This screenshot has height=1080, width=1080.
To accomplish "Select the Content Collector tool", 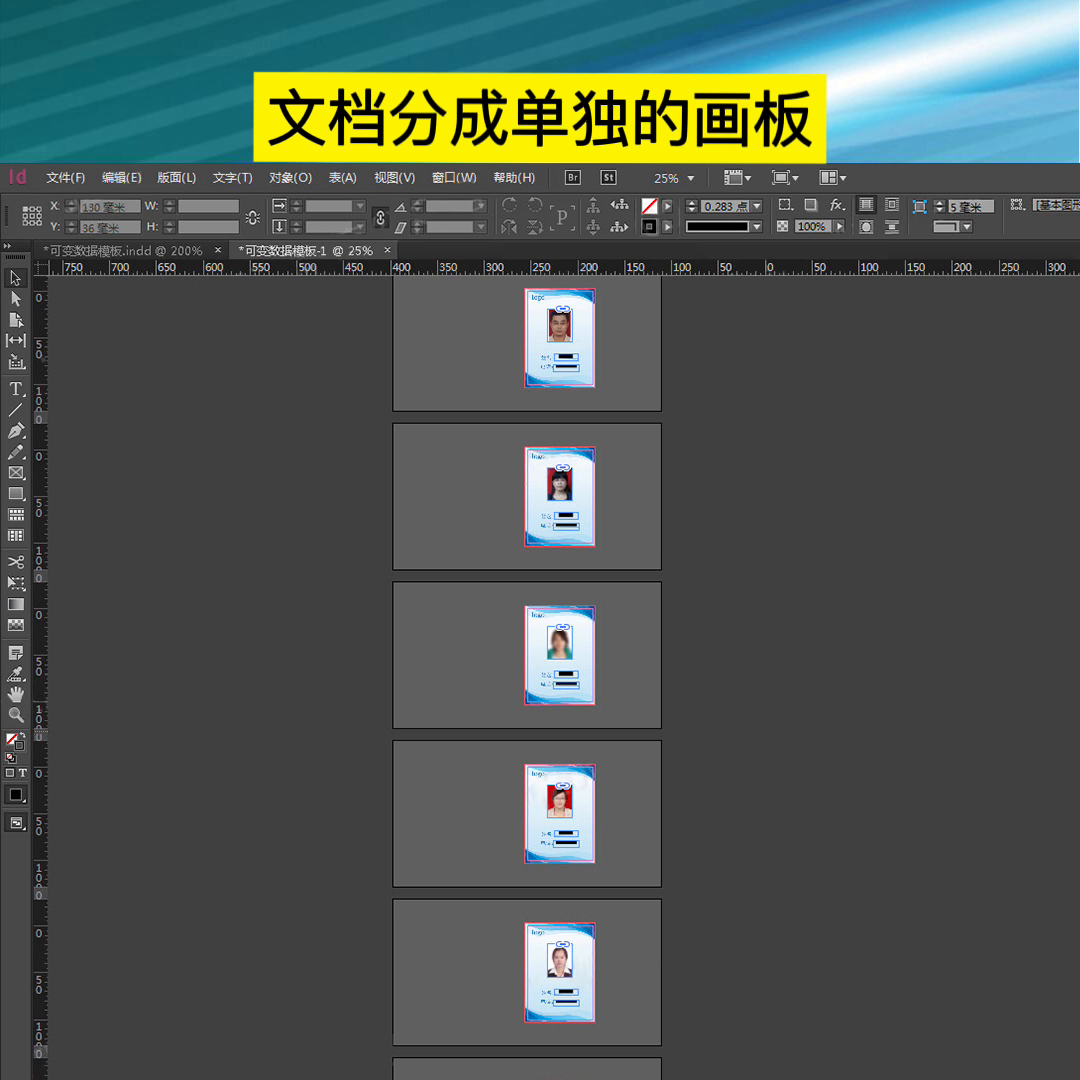I will click(16, 362).
